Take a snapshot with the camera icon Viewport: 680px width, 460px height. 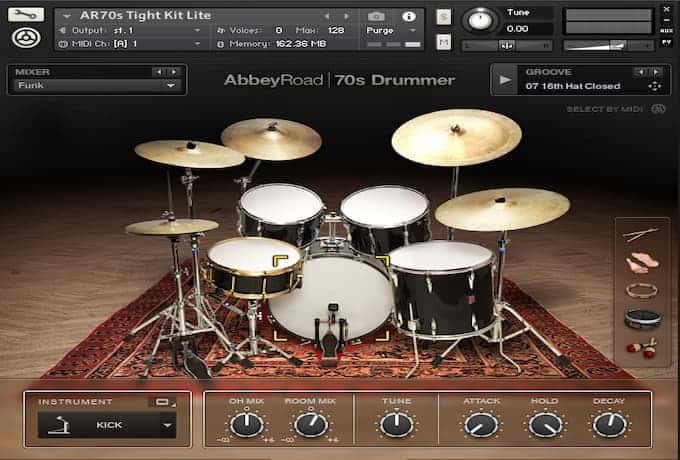click(376, 16)
